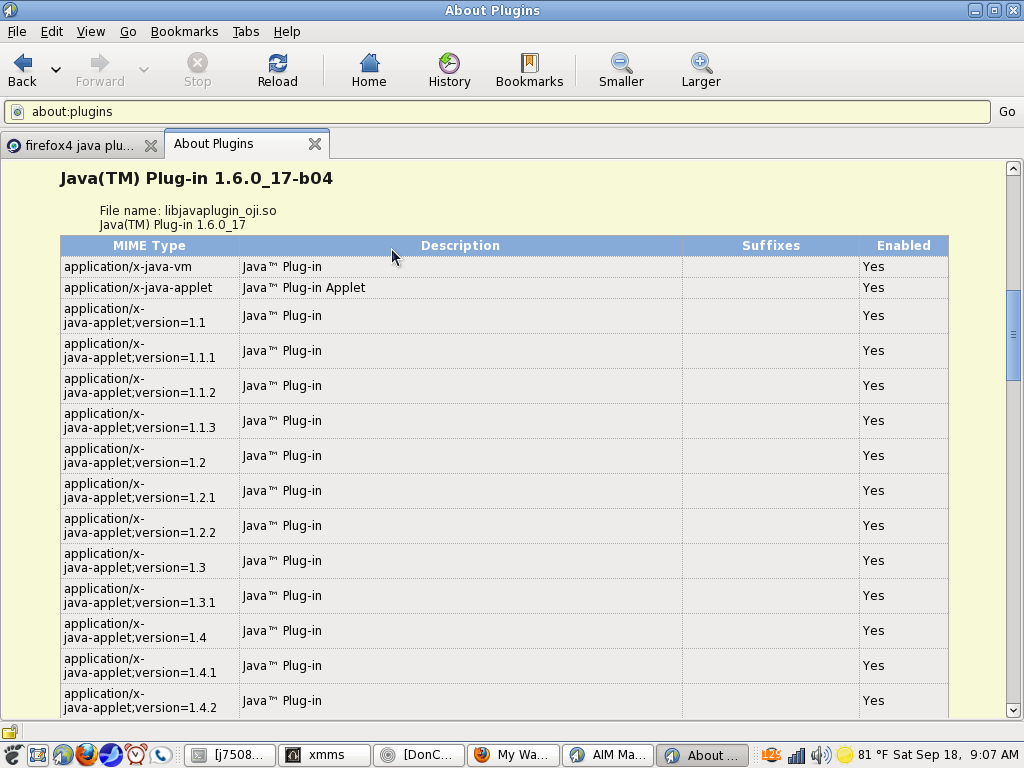Click the security lock icon in status bar
This screenshot has width=1024, height=768.
[x=10, y=732]
